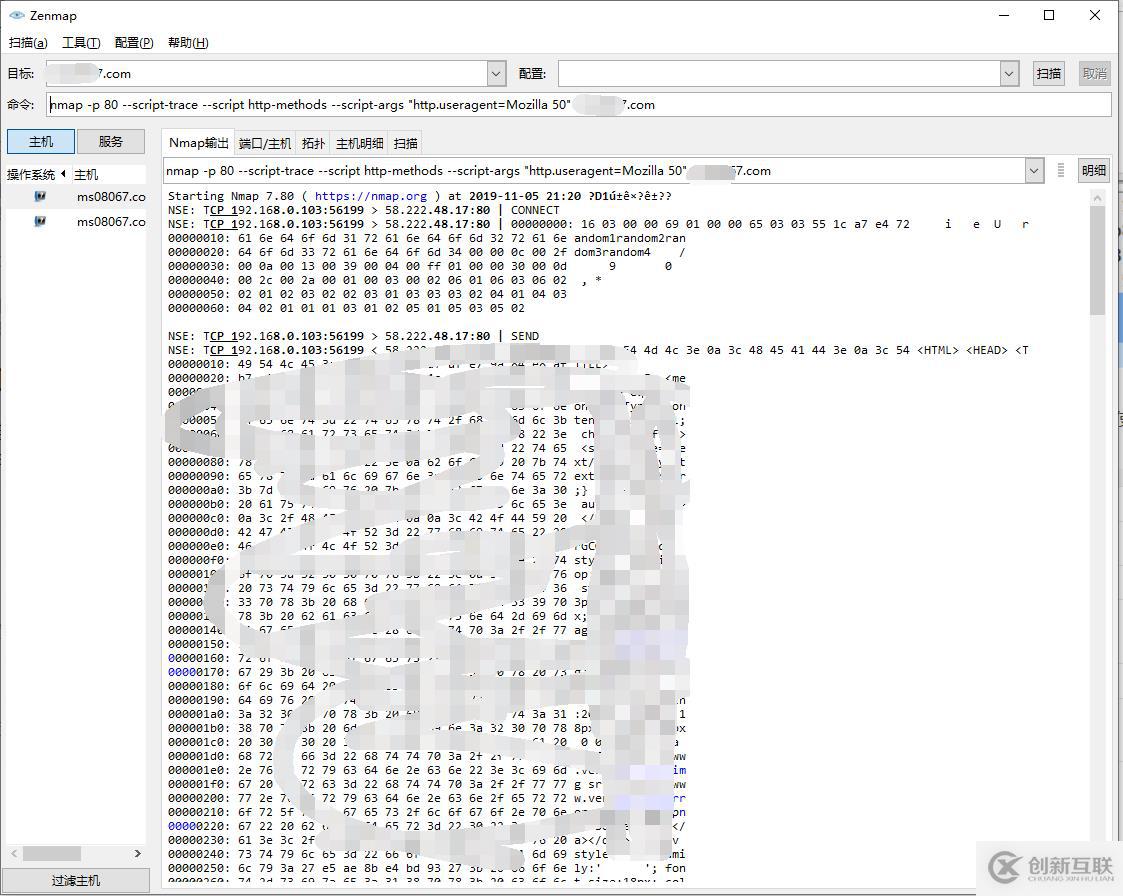This screenshot has height=896, width=1123.
Task: Click the '00000250:' offset label in output
Action: pos(199,868)
